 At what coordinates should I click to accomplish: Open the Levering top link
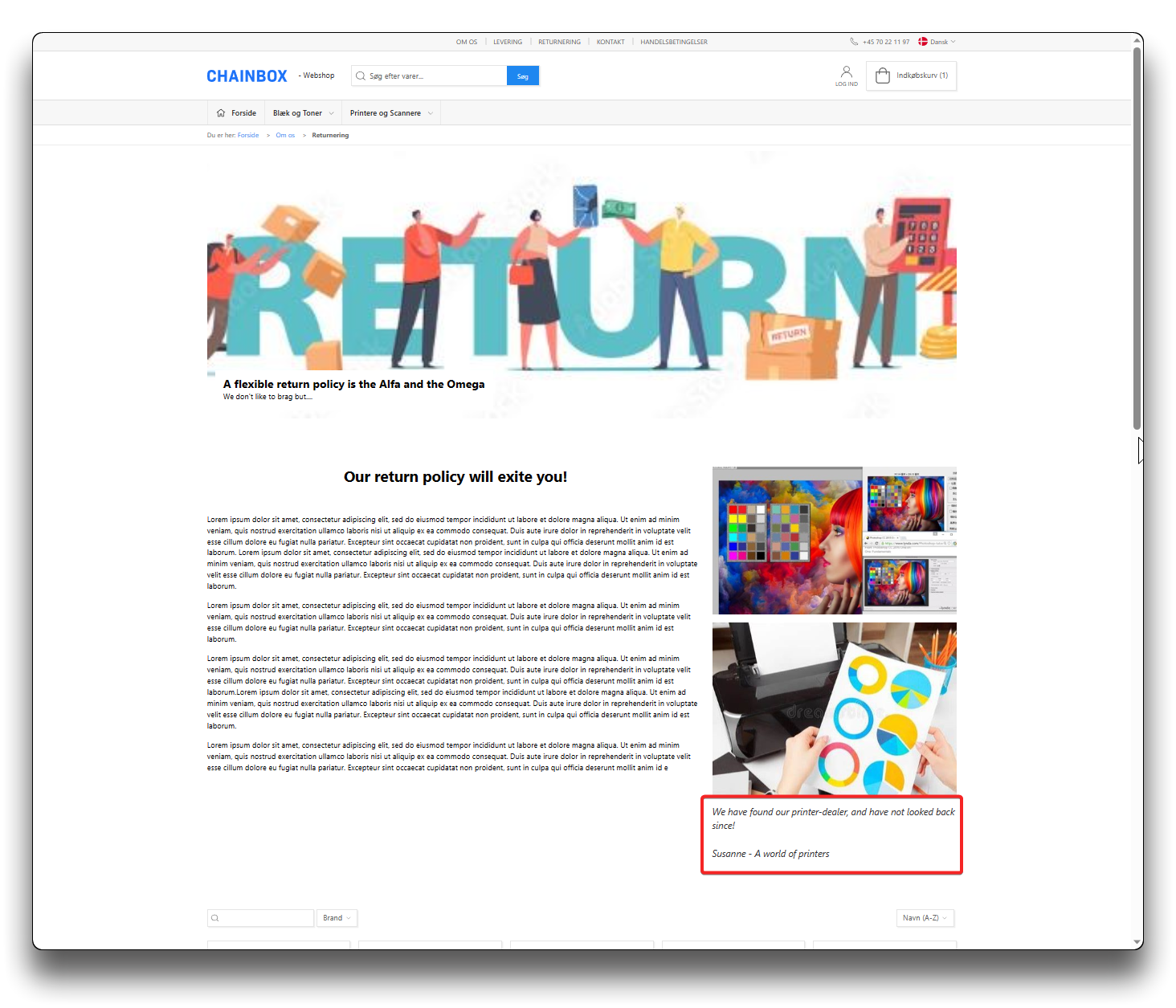(508, 42)
